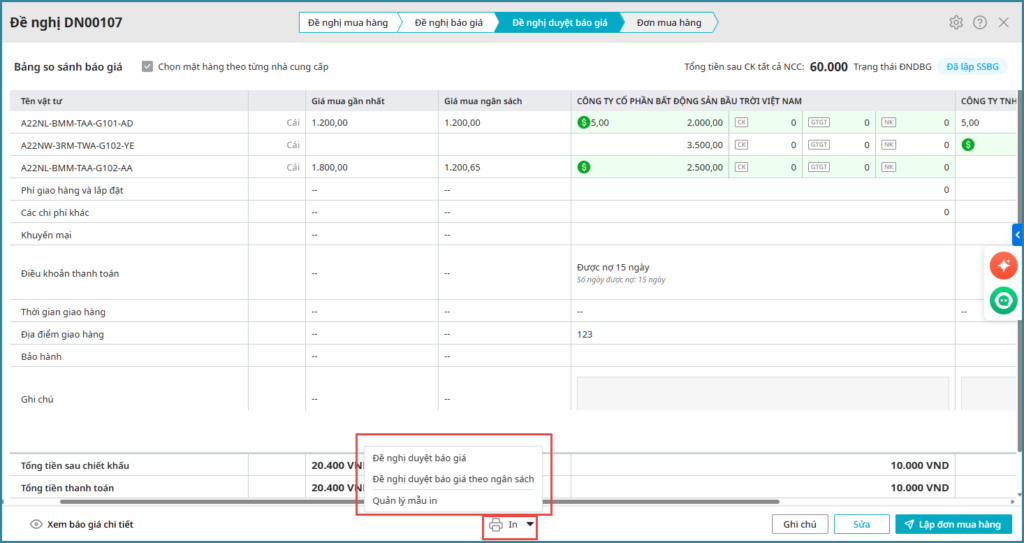Screen dimensions: 1024x543
Task: Click Tên vật tư column header
Action: (x=42, y=101)
